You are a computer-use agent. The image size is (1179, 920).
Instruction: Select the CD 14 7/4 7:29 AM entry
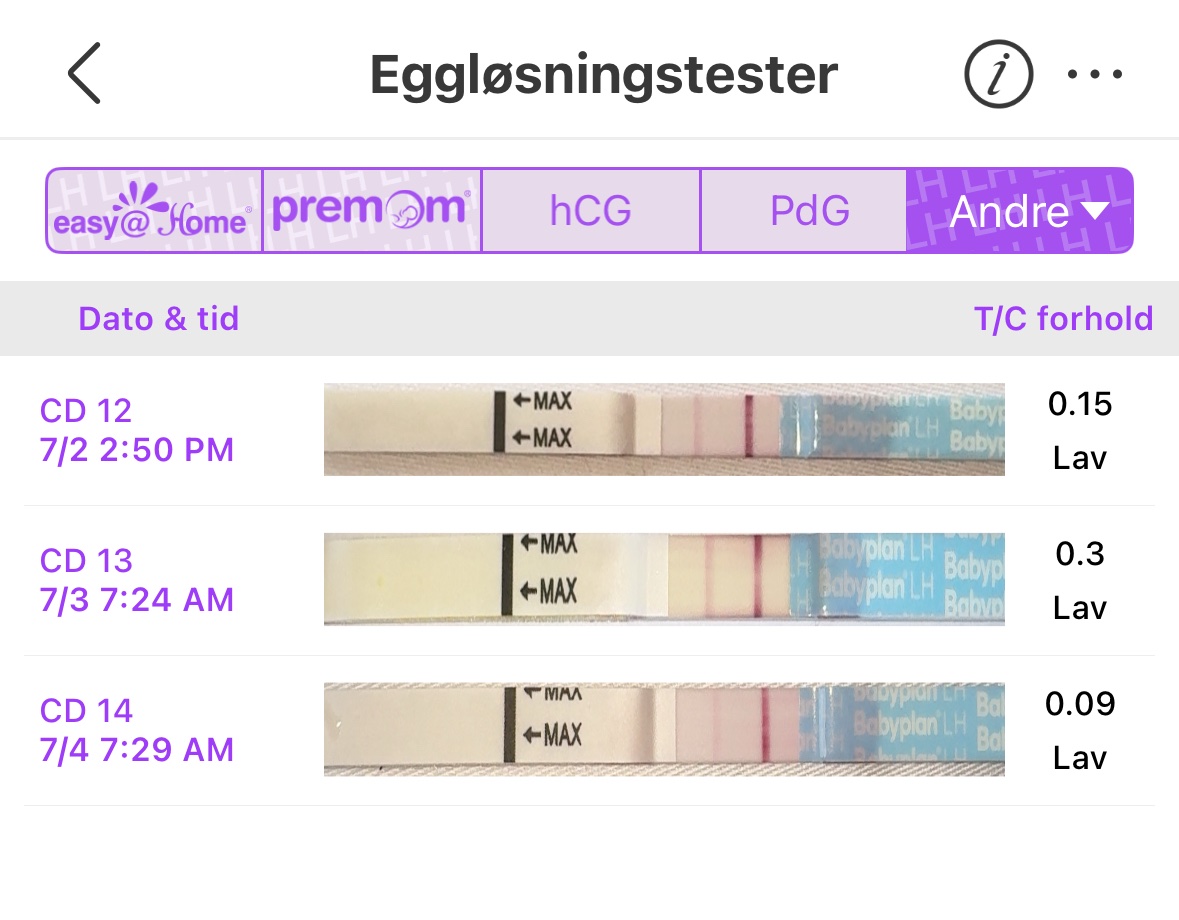point(137,730)
